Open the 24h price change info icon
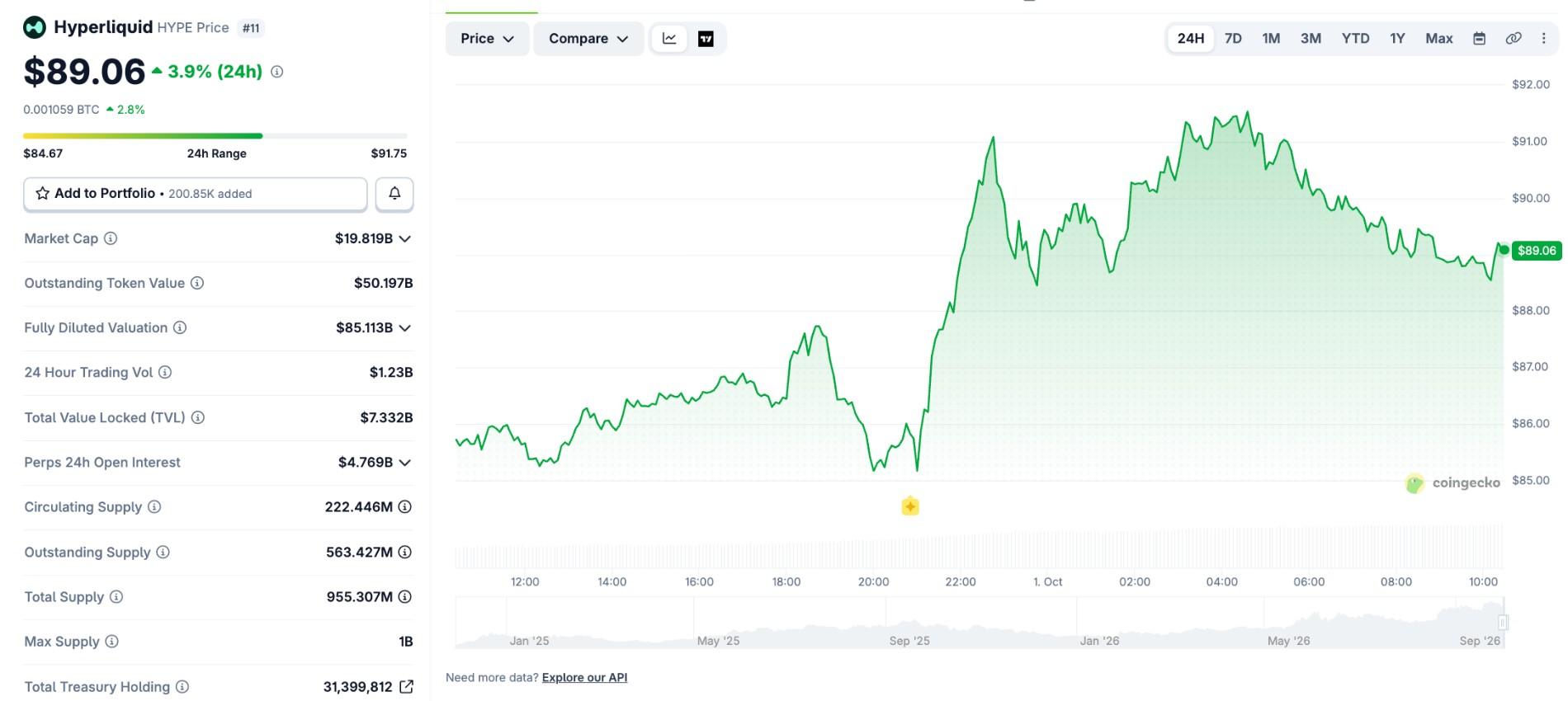The image size is (1568, 701). 277,72
